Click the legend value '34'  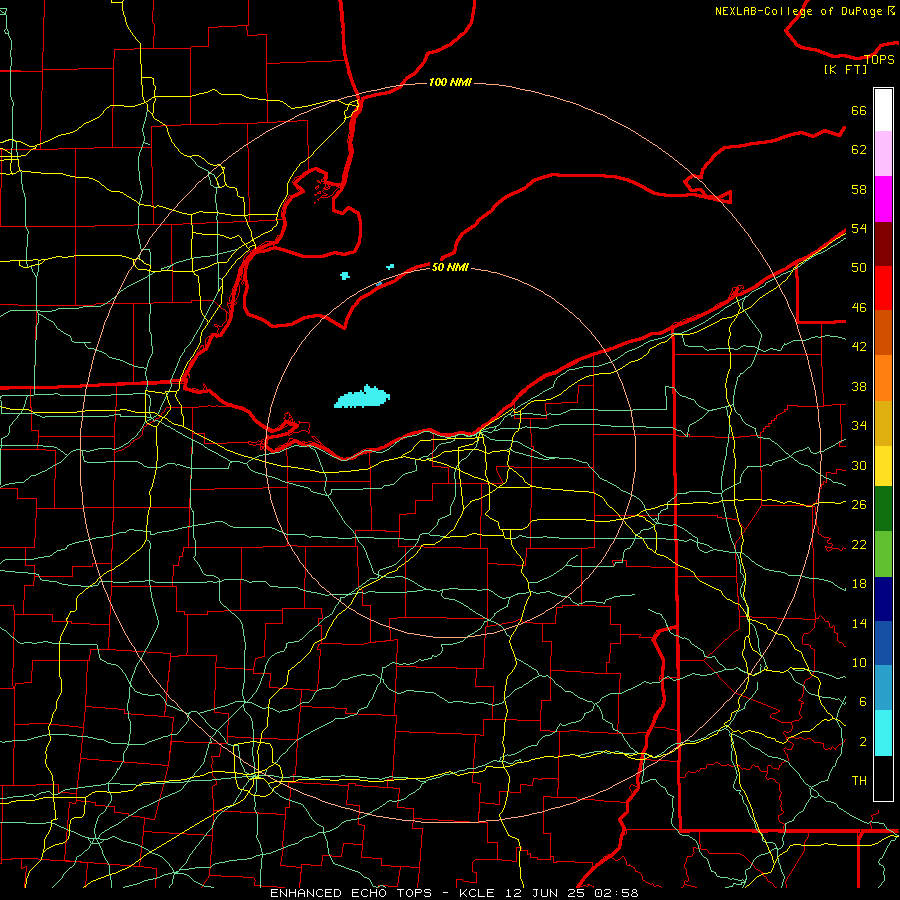pyautogui.click(x=859, y=426)
